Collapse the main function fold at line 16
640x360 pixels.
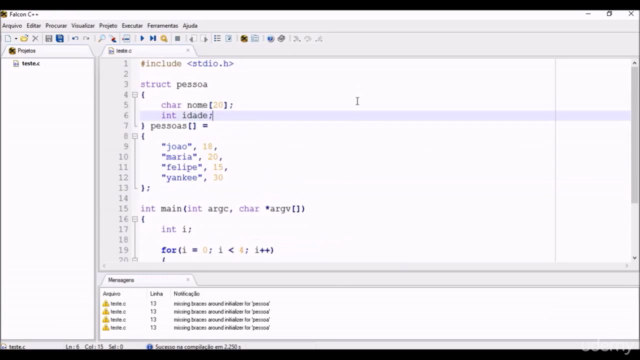pyautogui.click(x=135, y=219)
